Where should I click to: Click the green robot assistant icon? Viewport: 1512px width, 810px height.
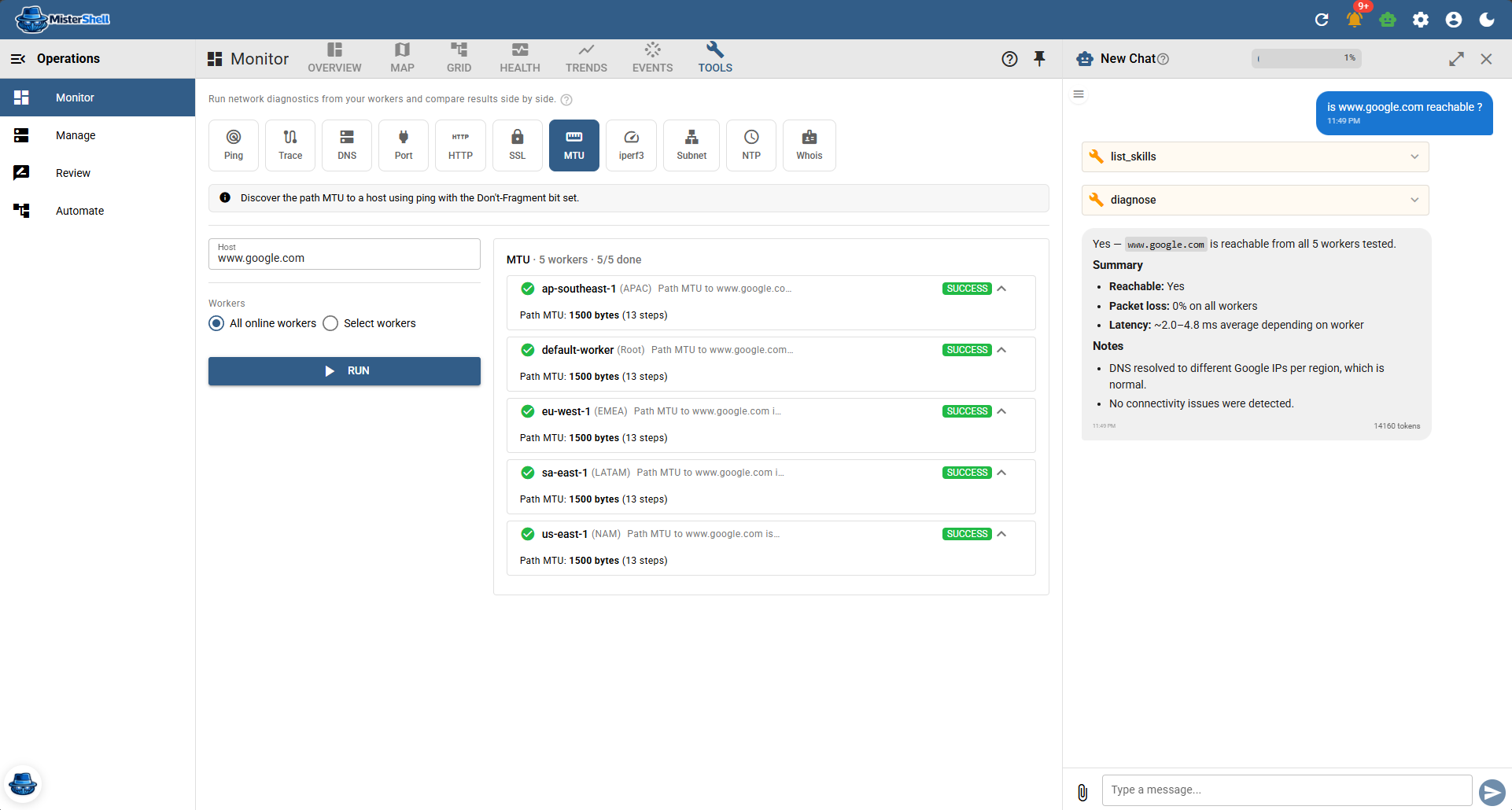pyautogui.click(x=1388, y=20)
